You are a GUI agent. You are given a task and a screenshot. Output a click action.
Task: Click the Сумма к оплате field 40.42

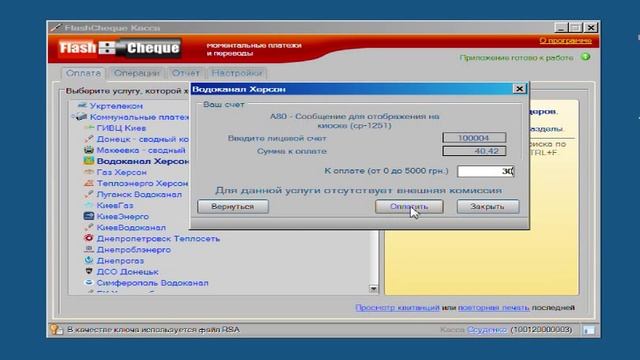pyautogui.click(x=474, y=151)
